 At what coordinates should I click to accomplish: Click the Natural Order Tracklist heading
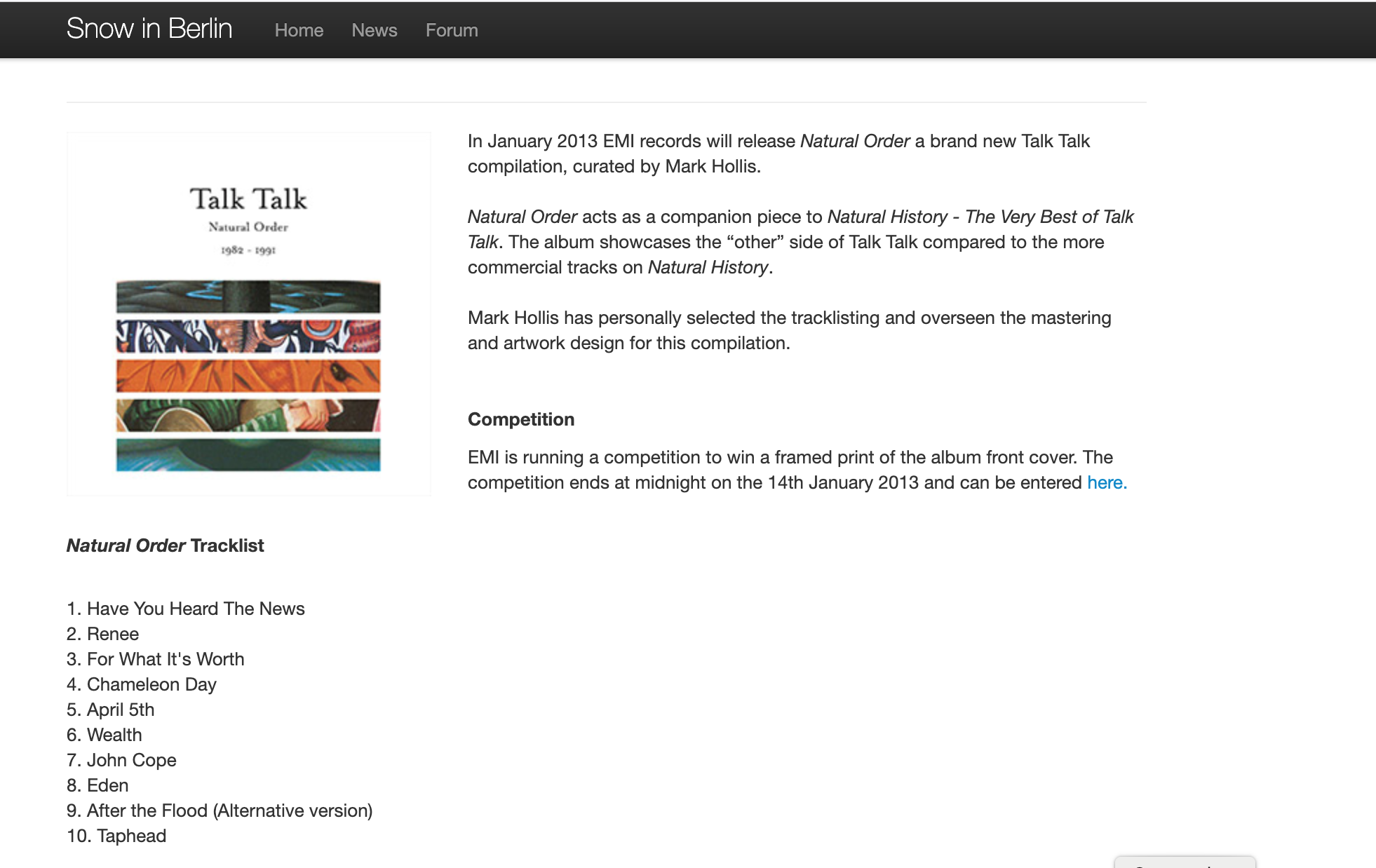pyautogui.click(x=165, y=545)
